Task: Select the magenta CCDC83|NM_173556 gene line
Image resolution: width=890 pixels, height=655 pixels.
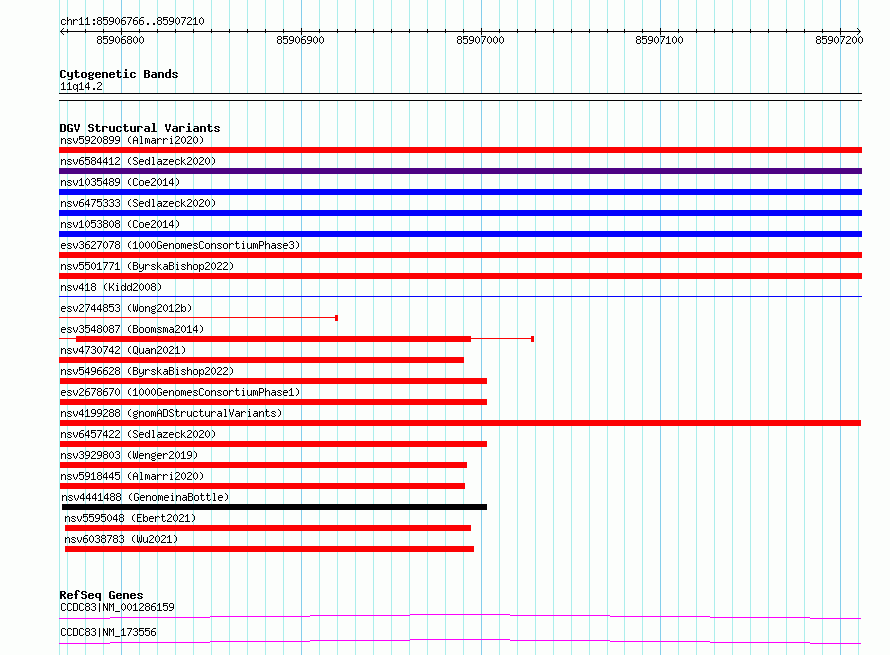Action: (x=460, y=641)
